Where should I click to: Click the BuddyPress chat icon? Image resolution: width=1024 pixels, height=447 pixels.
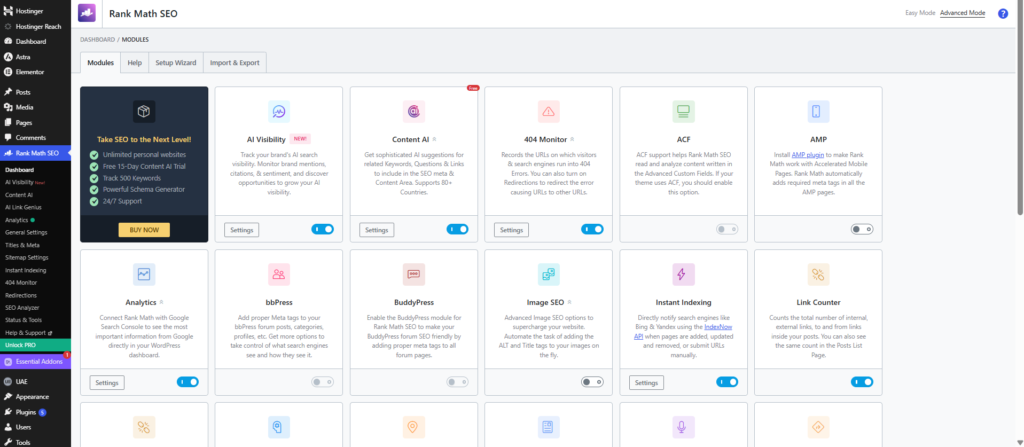[x=413, y=274]
